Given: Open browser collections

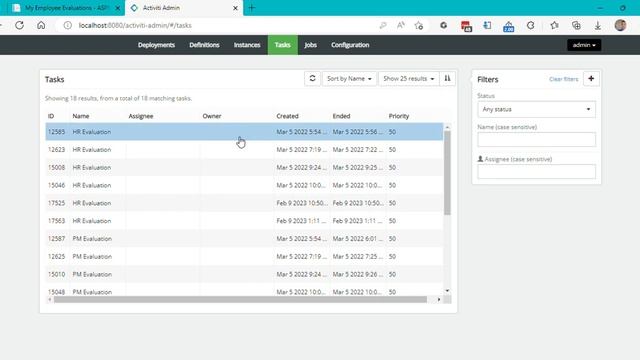Looking at the screenshot, I should click(x=576, y=25).
